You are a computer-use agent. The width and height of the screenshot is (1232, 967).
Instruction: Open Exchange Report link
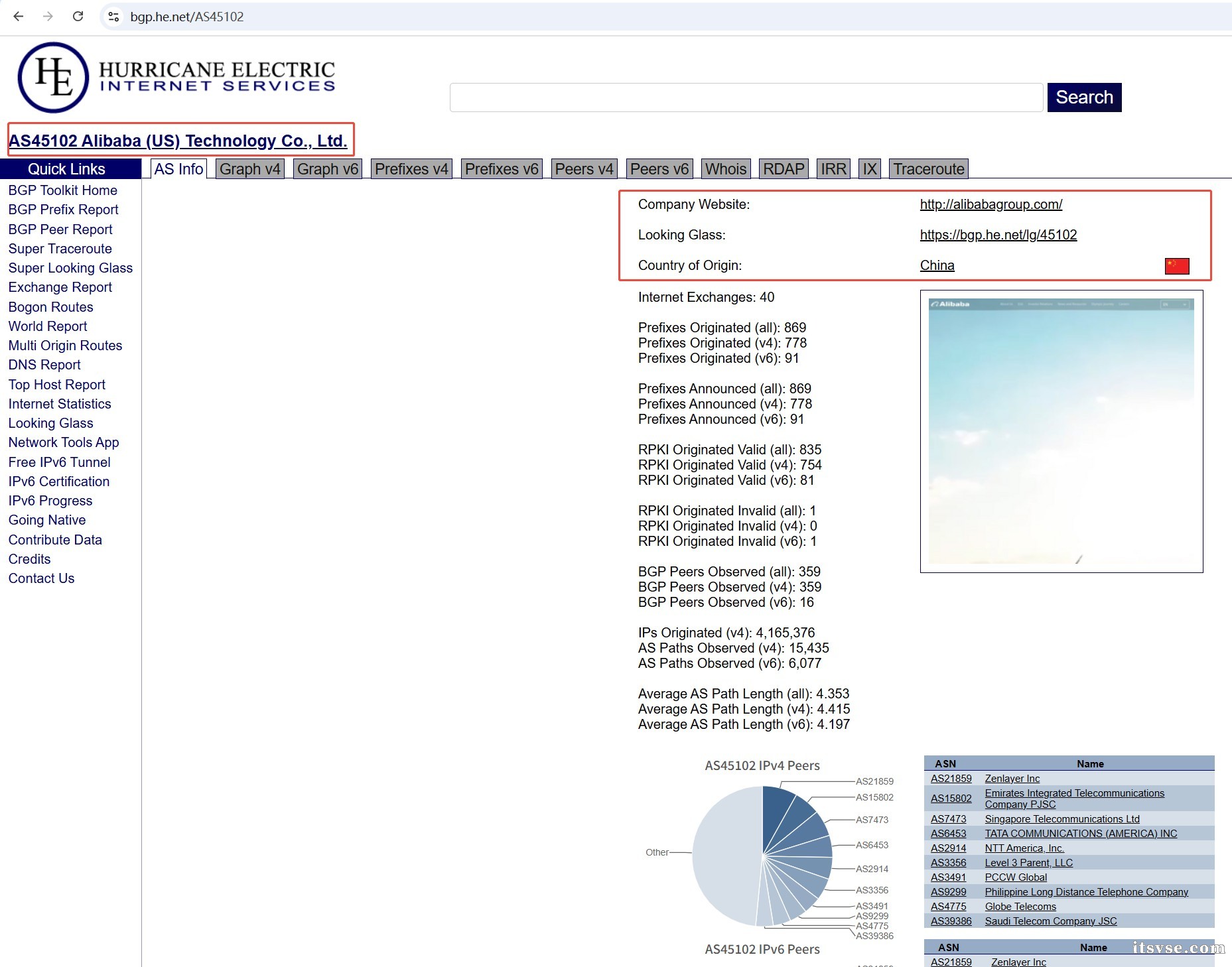(60, 287)
